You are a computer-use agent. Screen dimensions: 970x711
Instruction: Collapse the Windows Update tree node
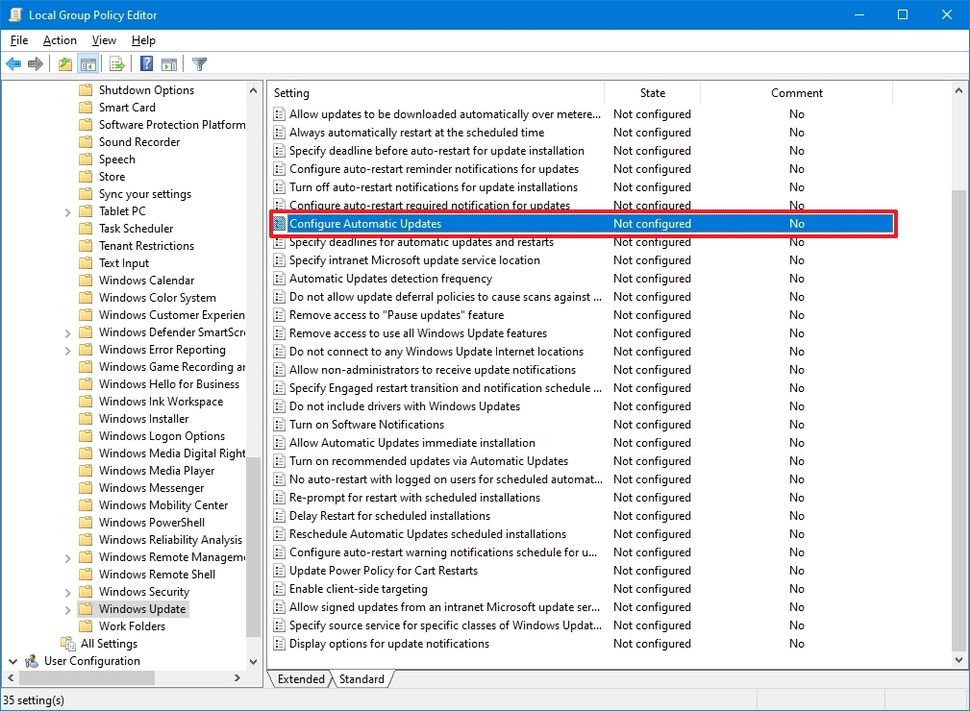tap(67, 608)
